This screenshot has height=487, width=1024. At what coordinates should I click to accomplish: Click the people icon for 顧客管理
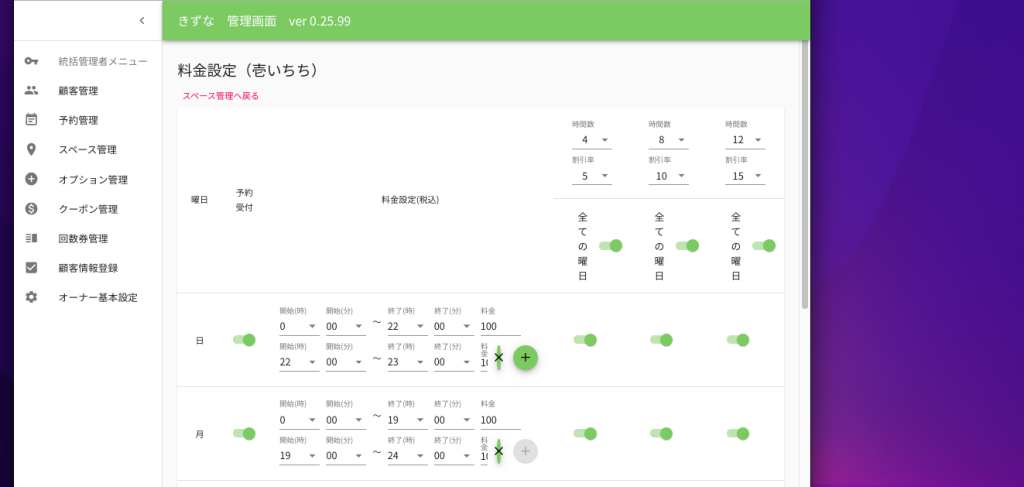point(31,91)
